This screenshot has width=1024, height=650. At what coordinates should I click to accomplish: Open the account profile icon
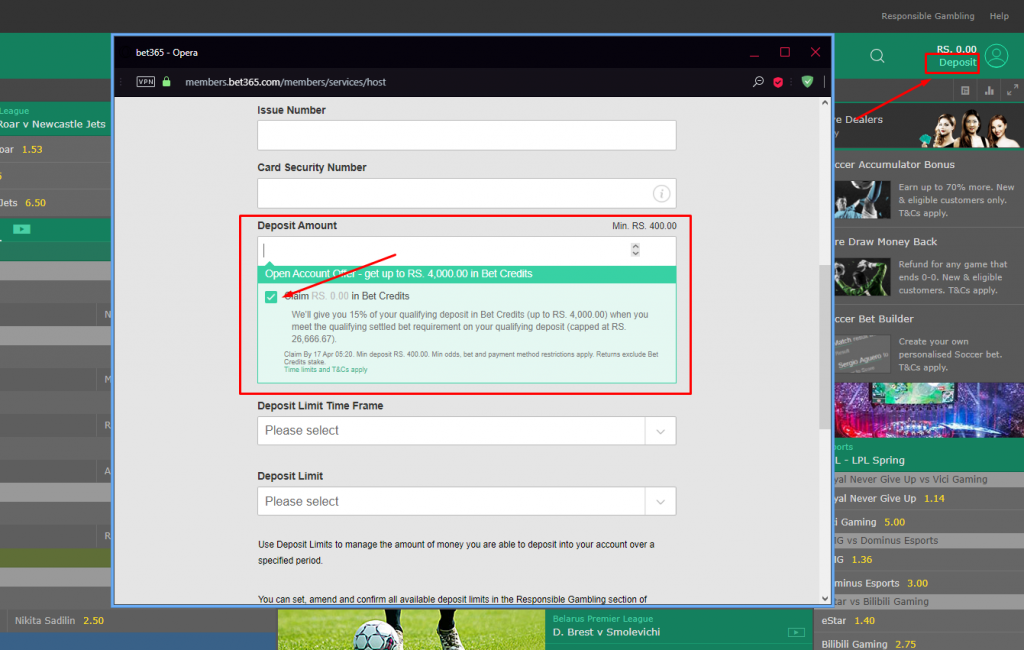click(997, 56)
